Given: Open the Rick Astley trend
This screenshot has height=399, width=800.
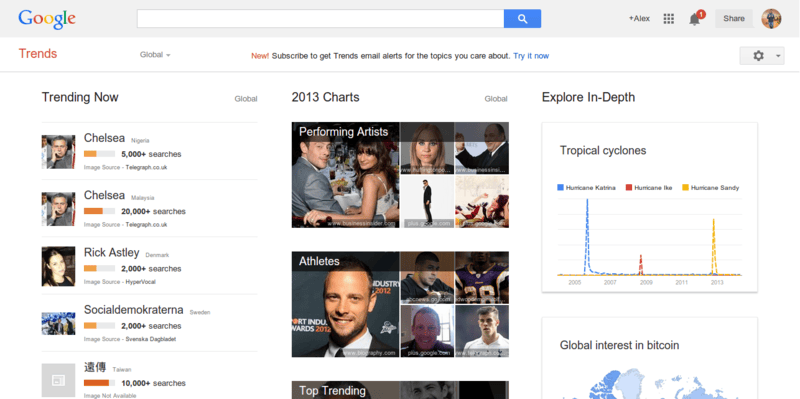Looking at the screenshot, I should [111, 253].
